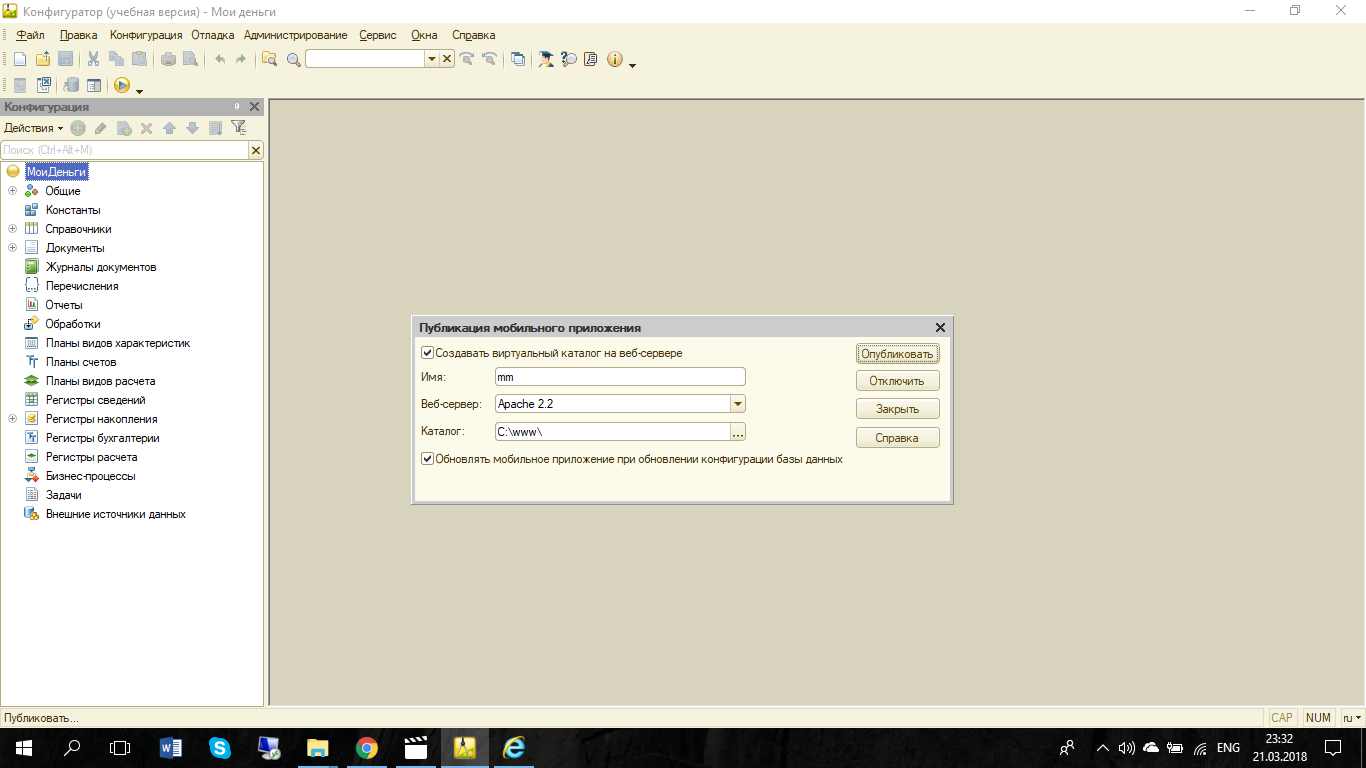The image size is (1366, 768).
Task: Click the search magnifier toolbar icon
Action: click(x=293, y=60)
